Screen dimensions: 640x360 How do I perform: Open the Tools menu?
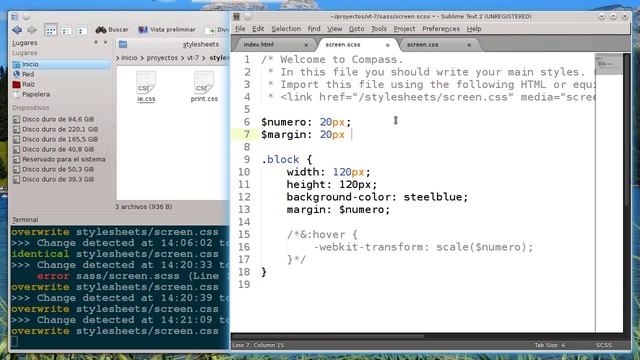click(x=378, y=29)
